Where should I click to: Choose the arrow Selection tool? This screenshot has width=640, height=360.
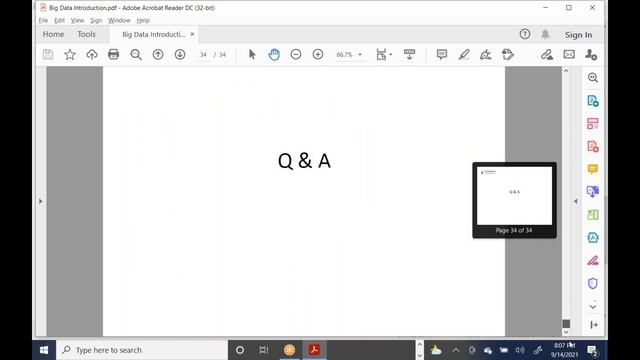click(252, 54)
